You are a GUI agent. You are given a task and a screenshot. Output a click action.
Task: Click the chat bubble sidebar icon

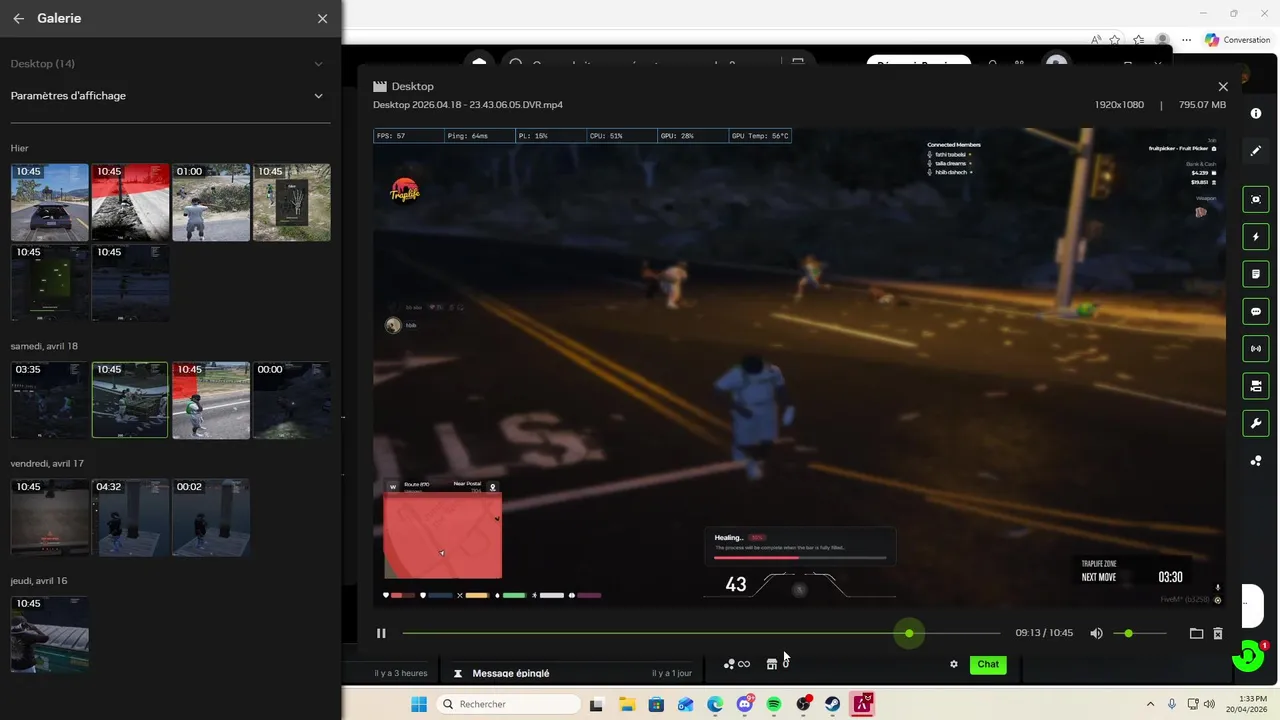click(1256, 312)
